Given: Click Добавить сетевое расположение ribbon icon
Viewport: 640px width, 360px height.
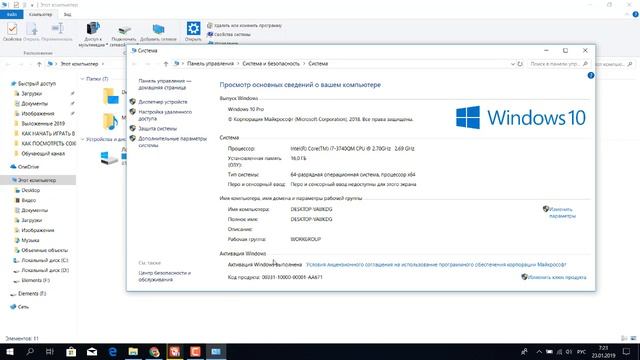Looking at the screenshot, I should click(x=158, y=32).
